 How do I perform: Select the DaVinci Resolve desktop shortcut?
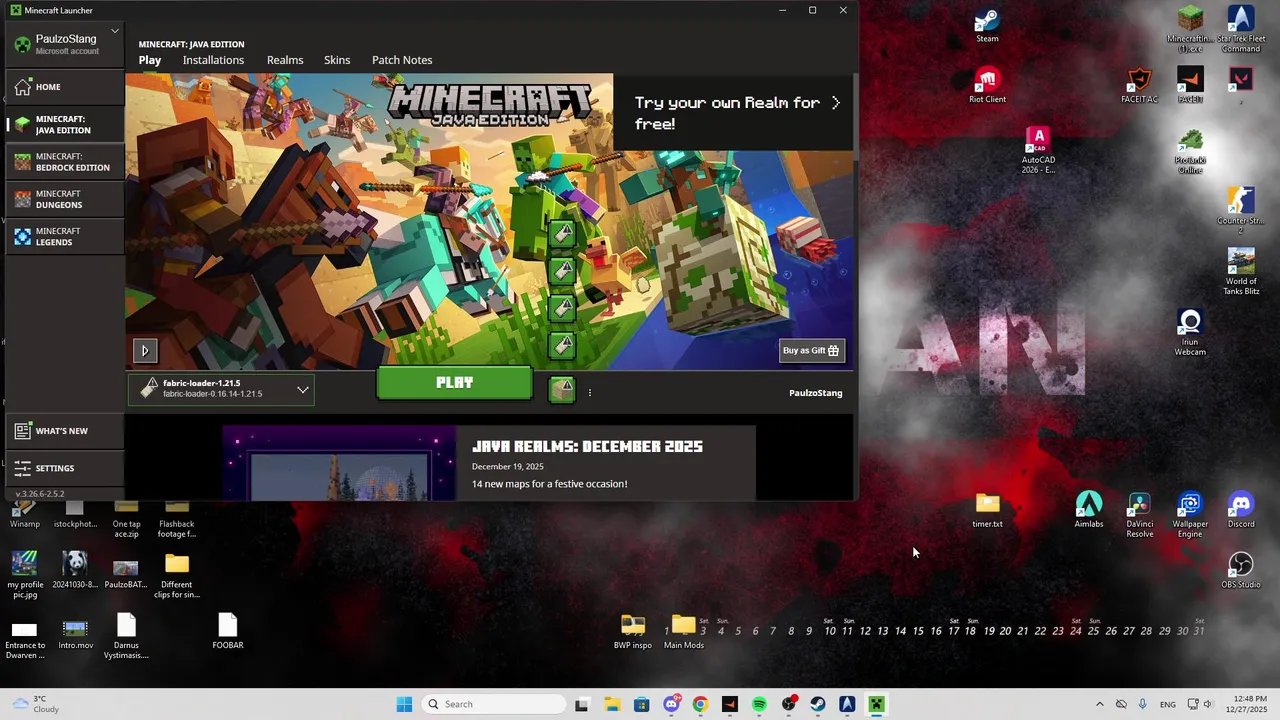point(1139,516)
